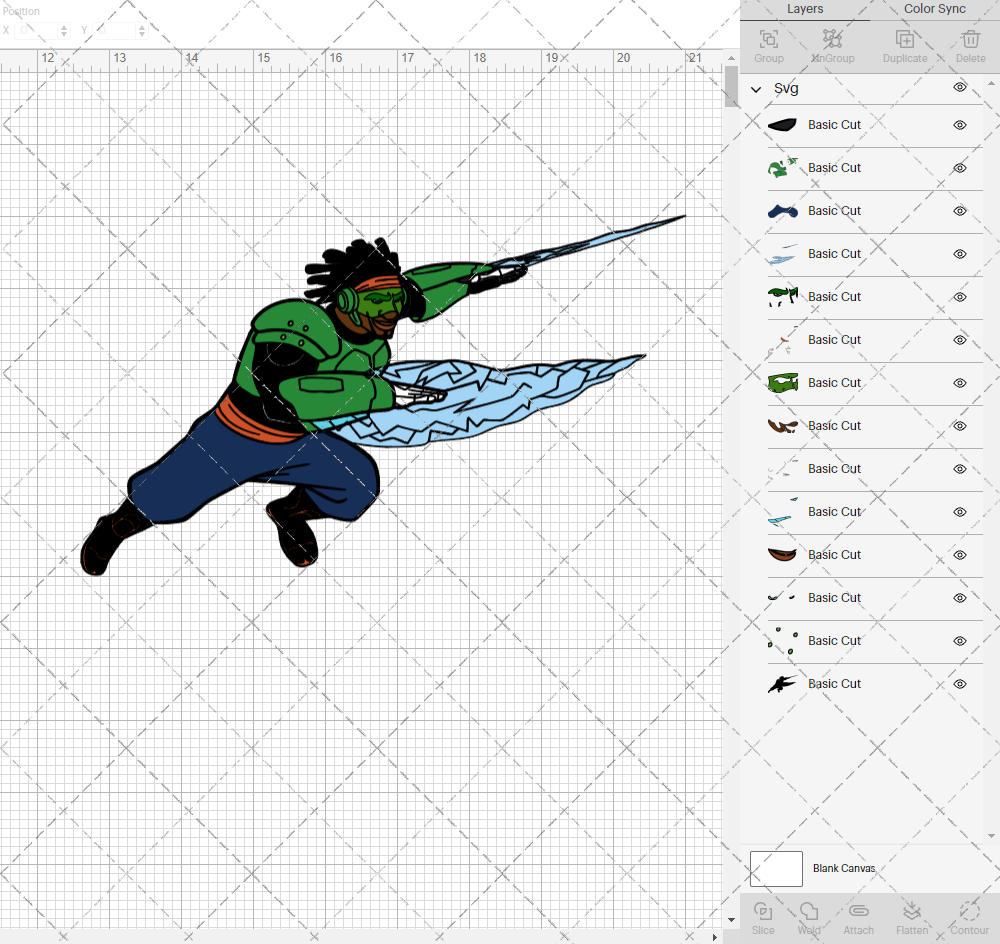Viewport: 1000px width, 944px height.
Task: Switch to the Layers tab
Action: click(805, 9)
